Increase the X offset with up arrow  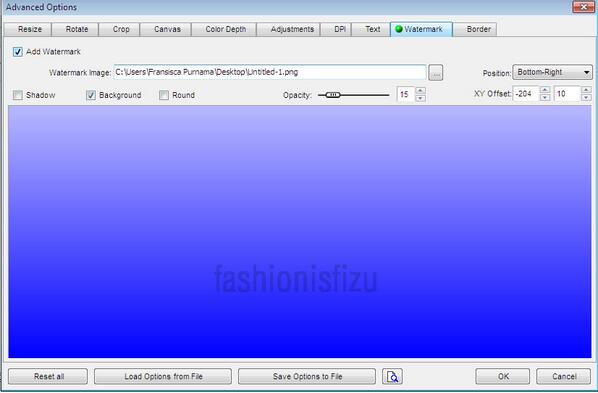click(545, 90)
